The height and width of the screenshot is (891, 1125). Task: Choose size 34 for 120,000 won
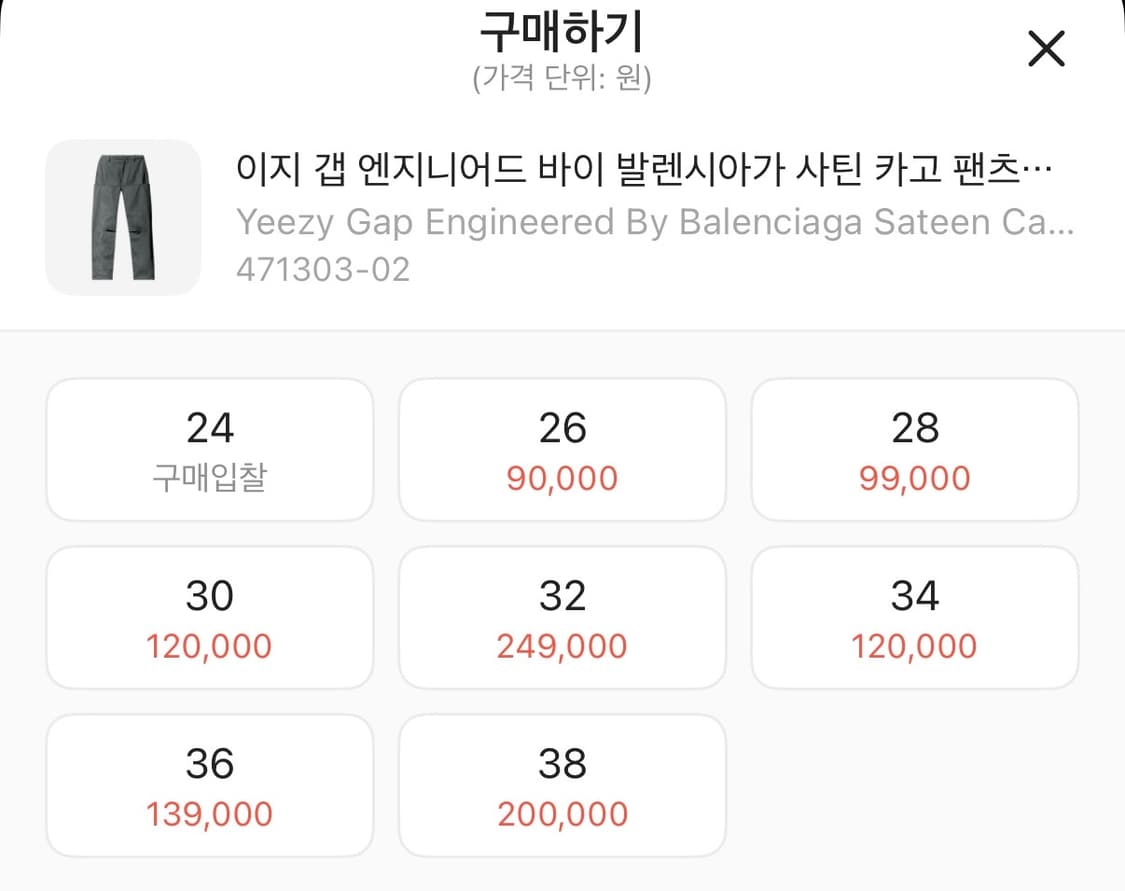coord(915,617)
